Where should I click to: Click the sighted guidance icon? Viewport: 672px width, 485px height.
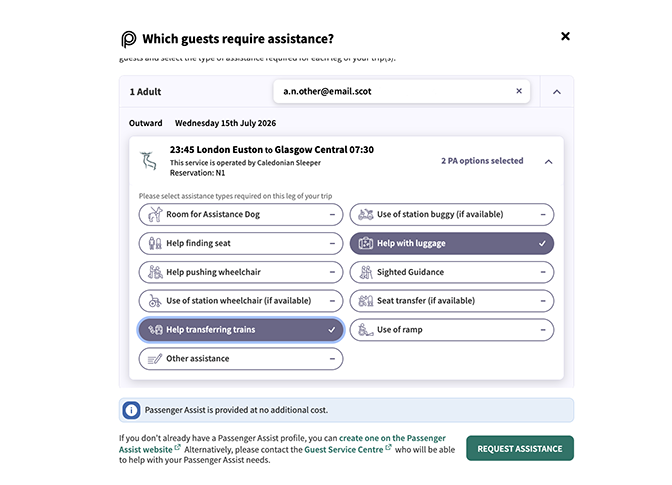coord(365,272)
